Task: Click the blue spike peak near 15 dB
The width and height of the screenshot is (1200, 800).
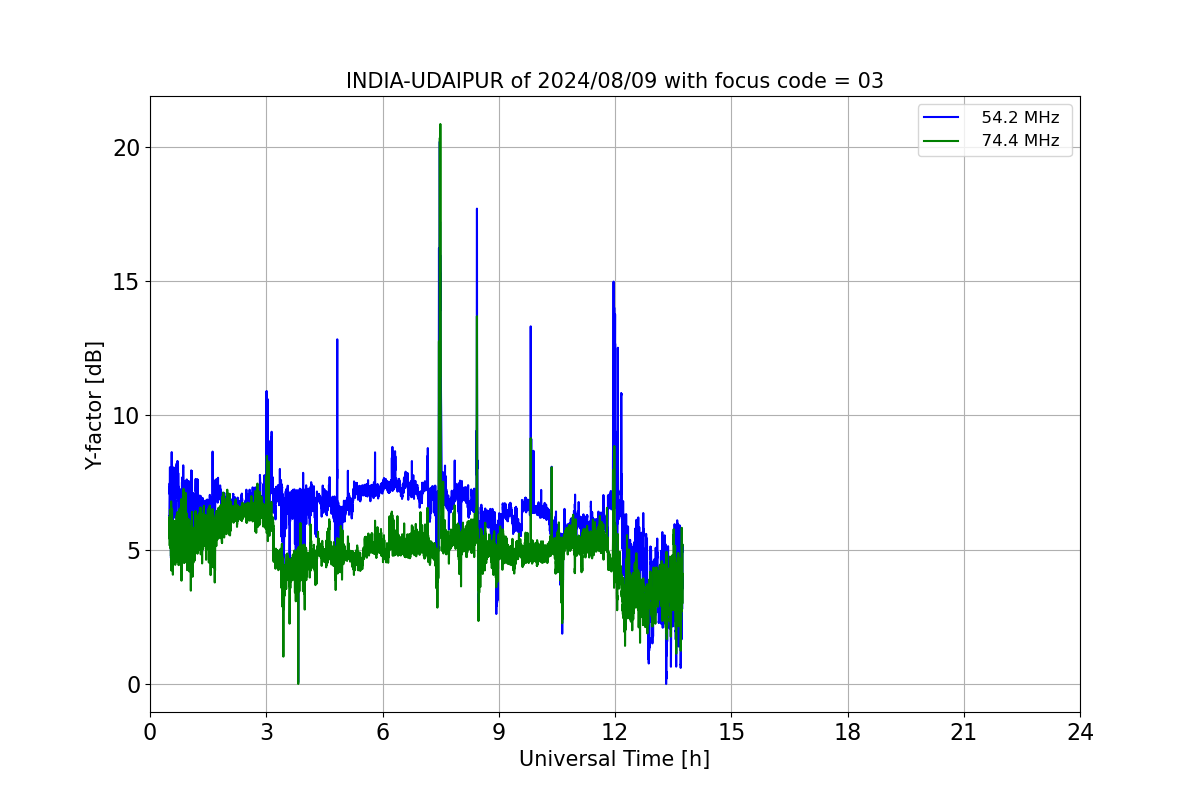Action: [613, 282]
